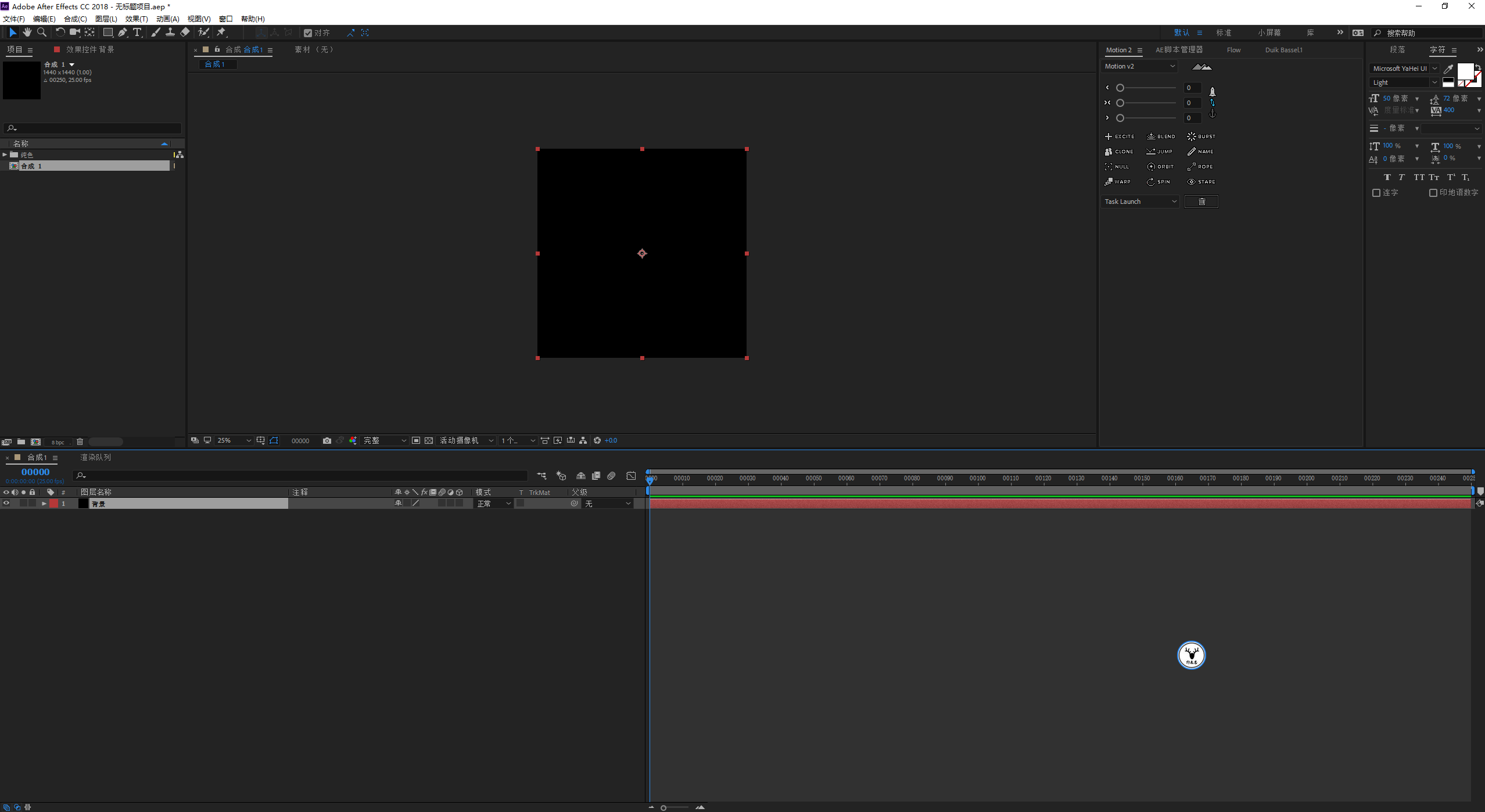Click the NAME animation preset button
Image resolution: width=1485 pixels, height=812 pixels.
click(1201, 151)
